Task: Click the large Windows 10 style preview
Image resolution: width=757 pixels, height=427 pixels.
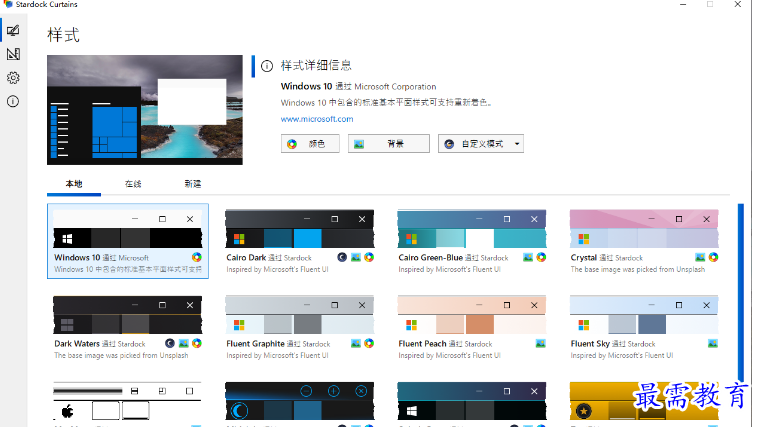Action: coord(145,110)
